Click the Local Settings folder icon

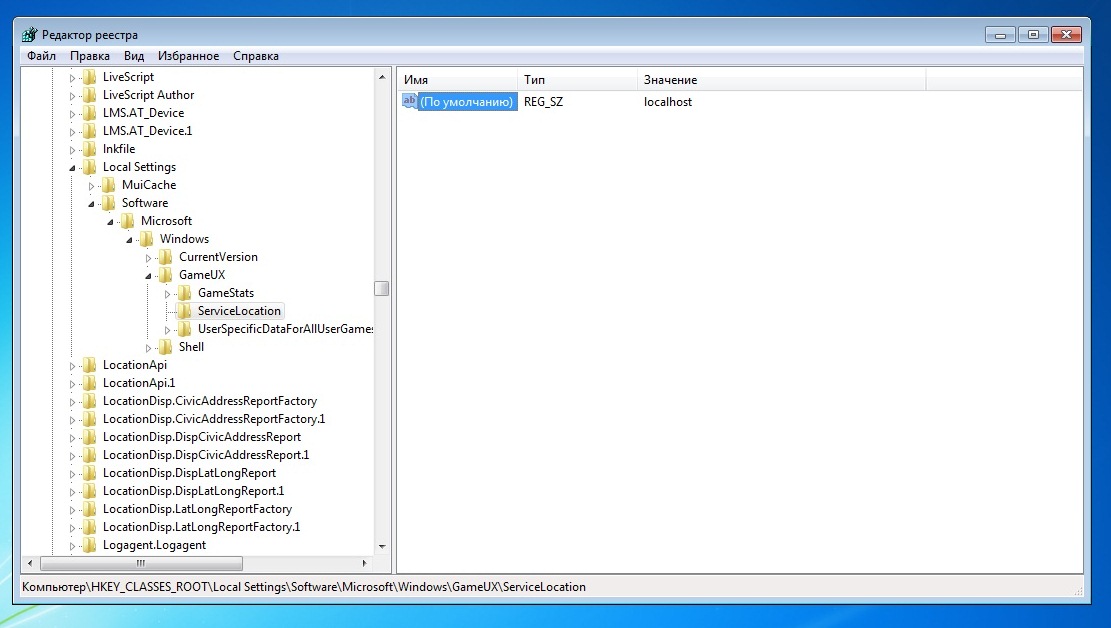tap(89, 167)
